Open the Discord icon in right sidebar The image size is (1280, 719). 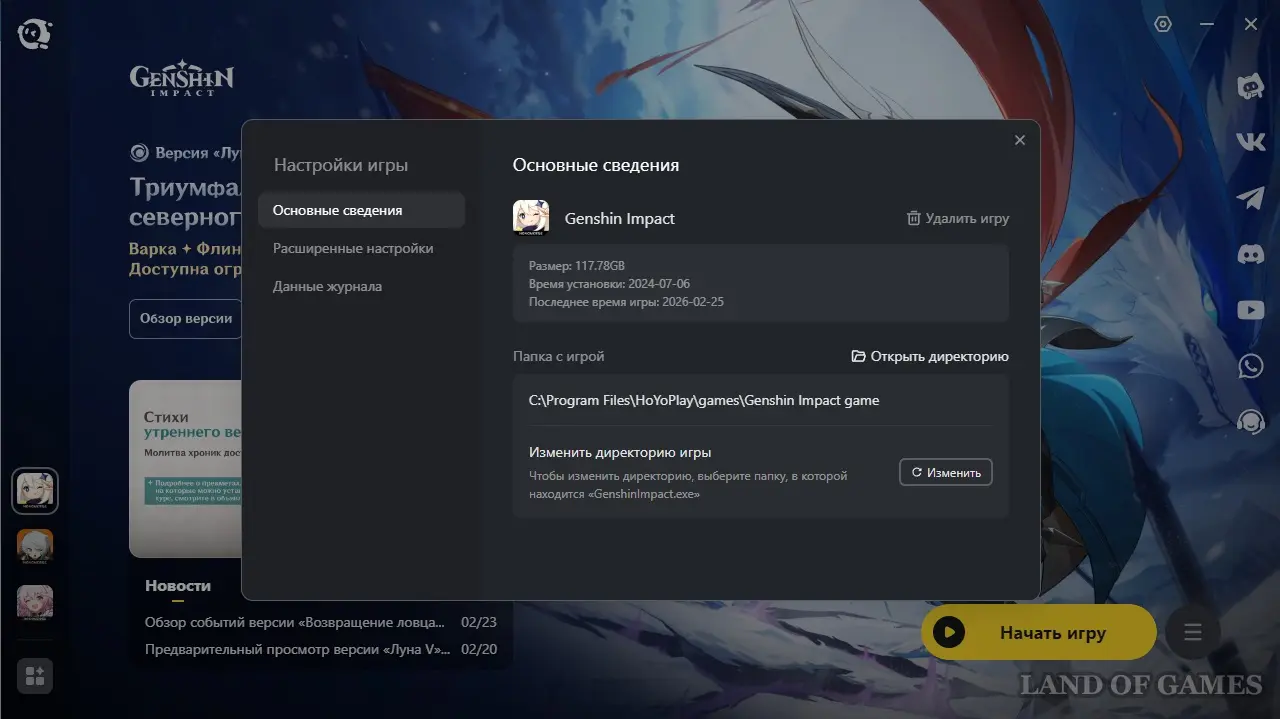point(1250,254)
